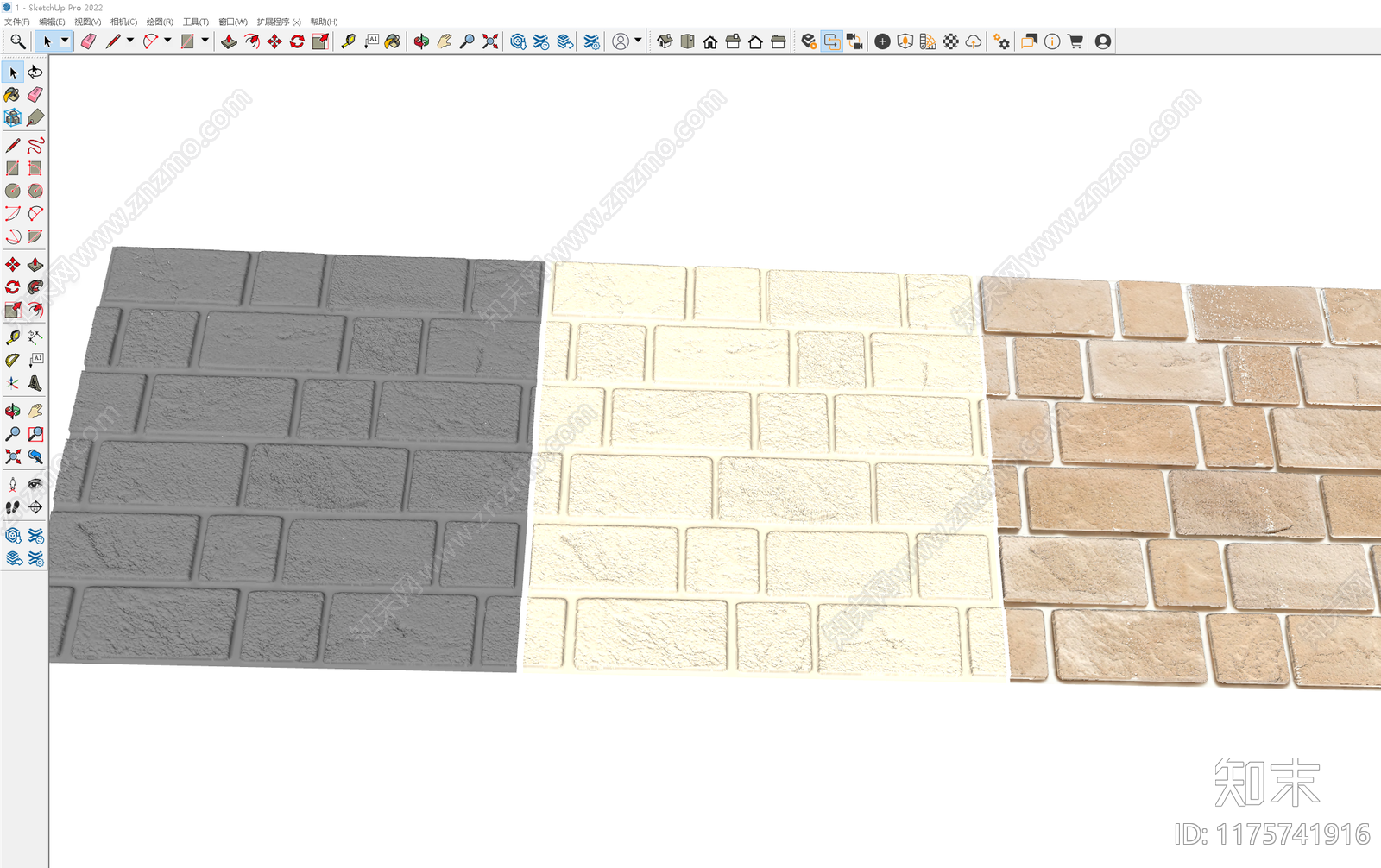The height and width of the screenshot is (868, 1381).
Task: Open the 文件(F) menu
Action: 17,22
